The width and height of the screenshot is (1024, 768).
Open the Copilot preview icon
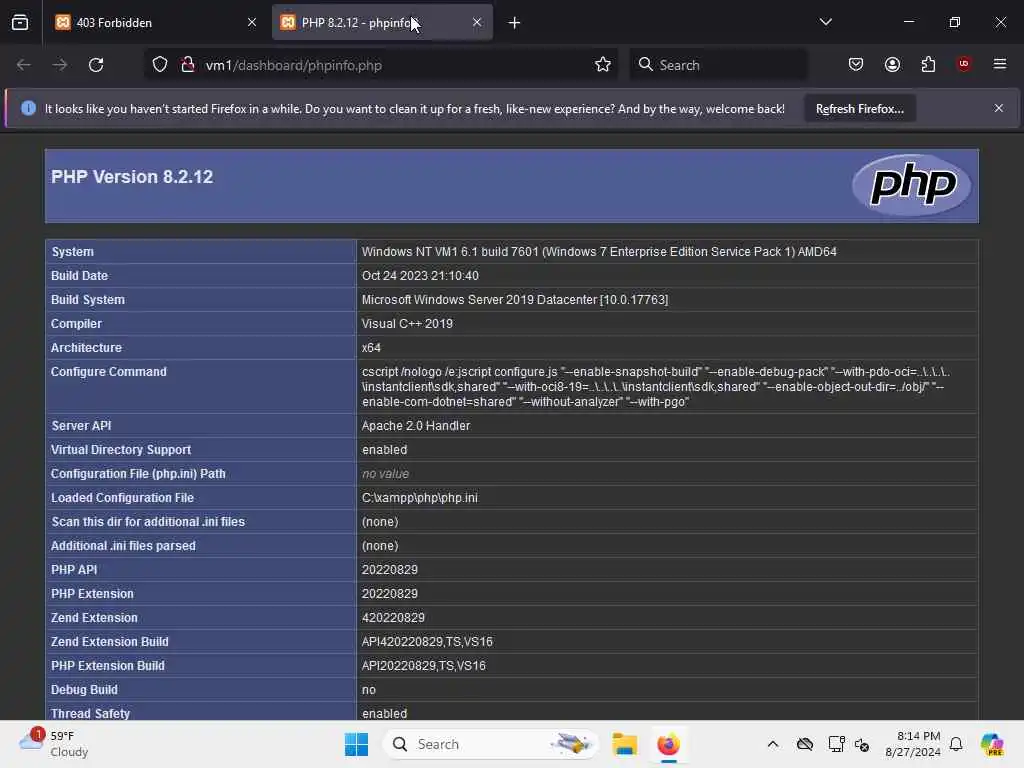992,744
